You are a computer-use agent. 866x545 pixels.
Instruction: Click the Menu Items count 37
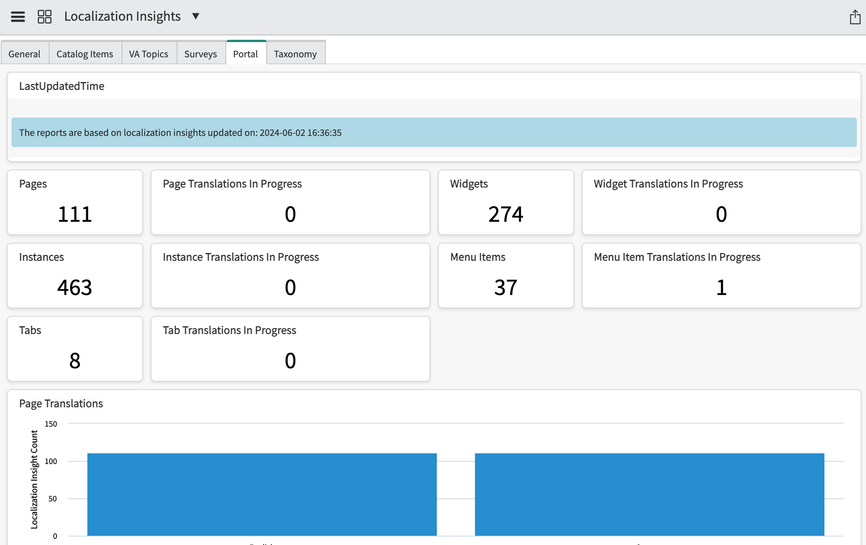coord(505,288)
